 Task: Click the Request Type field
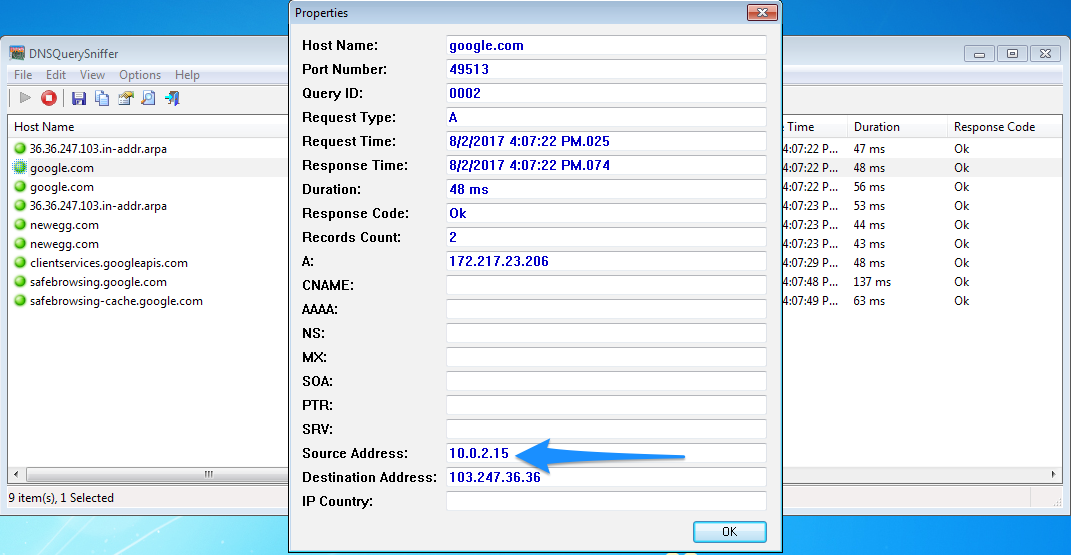(606, 117)
